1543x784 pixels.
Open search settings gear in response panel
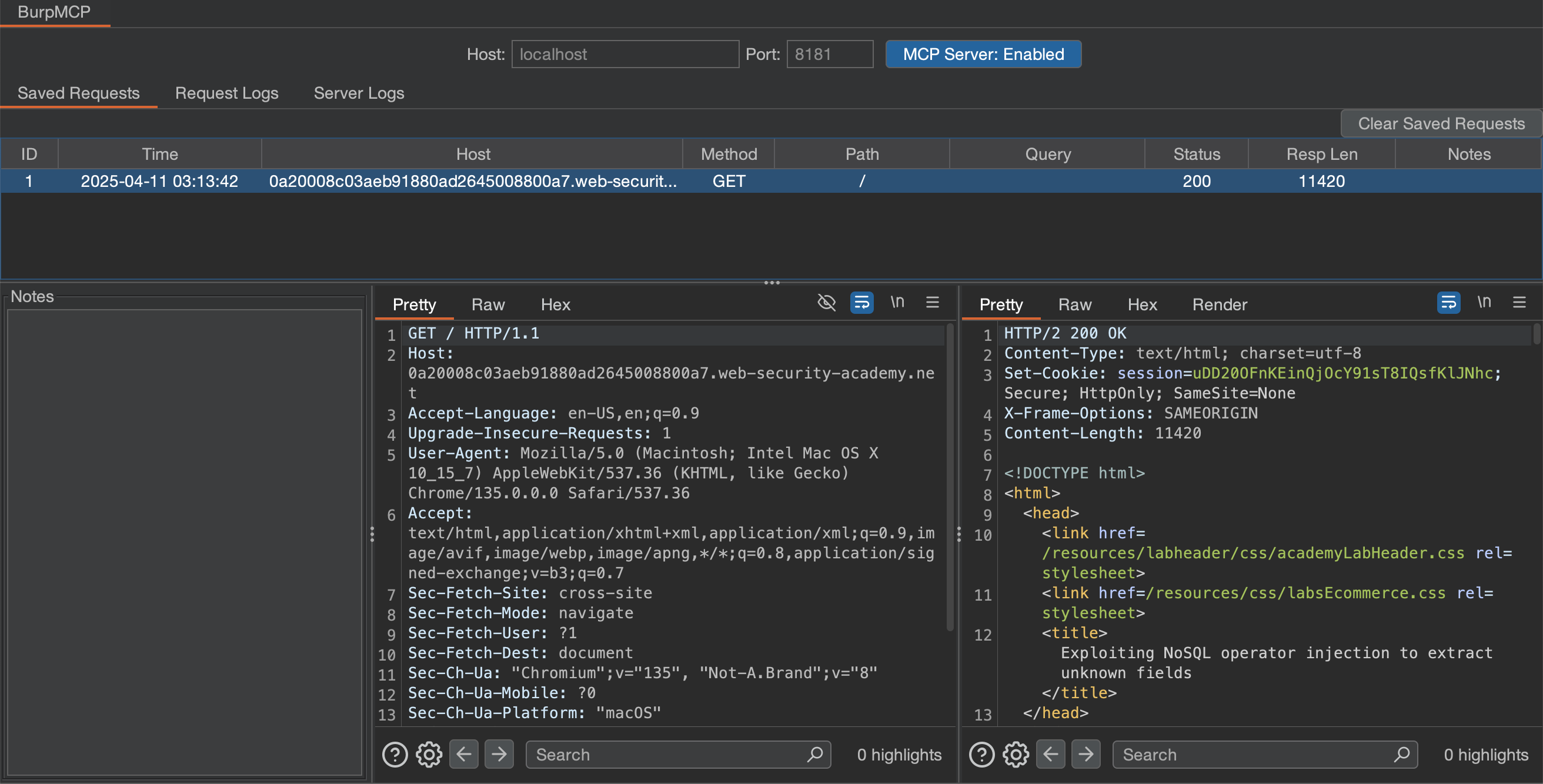click(x=1016, y=755)
